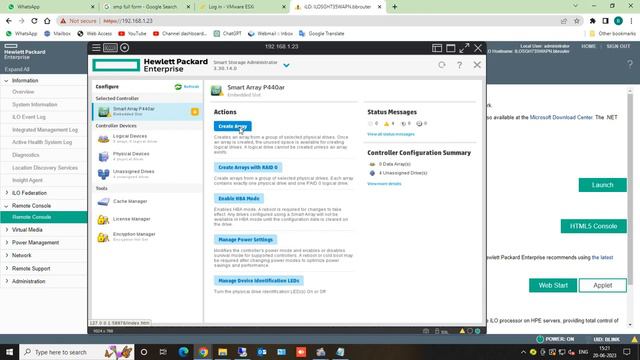
Task: Open the Smart Storage Administrator version dropdown
Action: tap(287, 65)
